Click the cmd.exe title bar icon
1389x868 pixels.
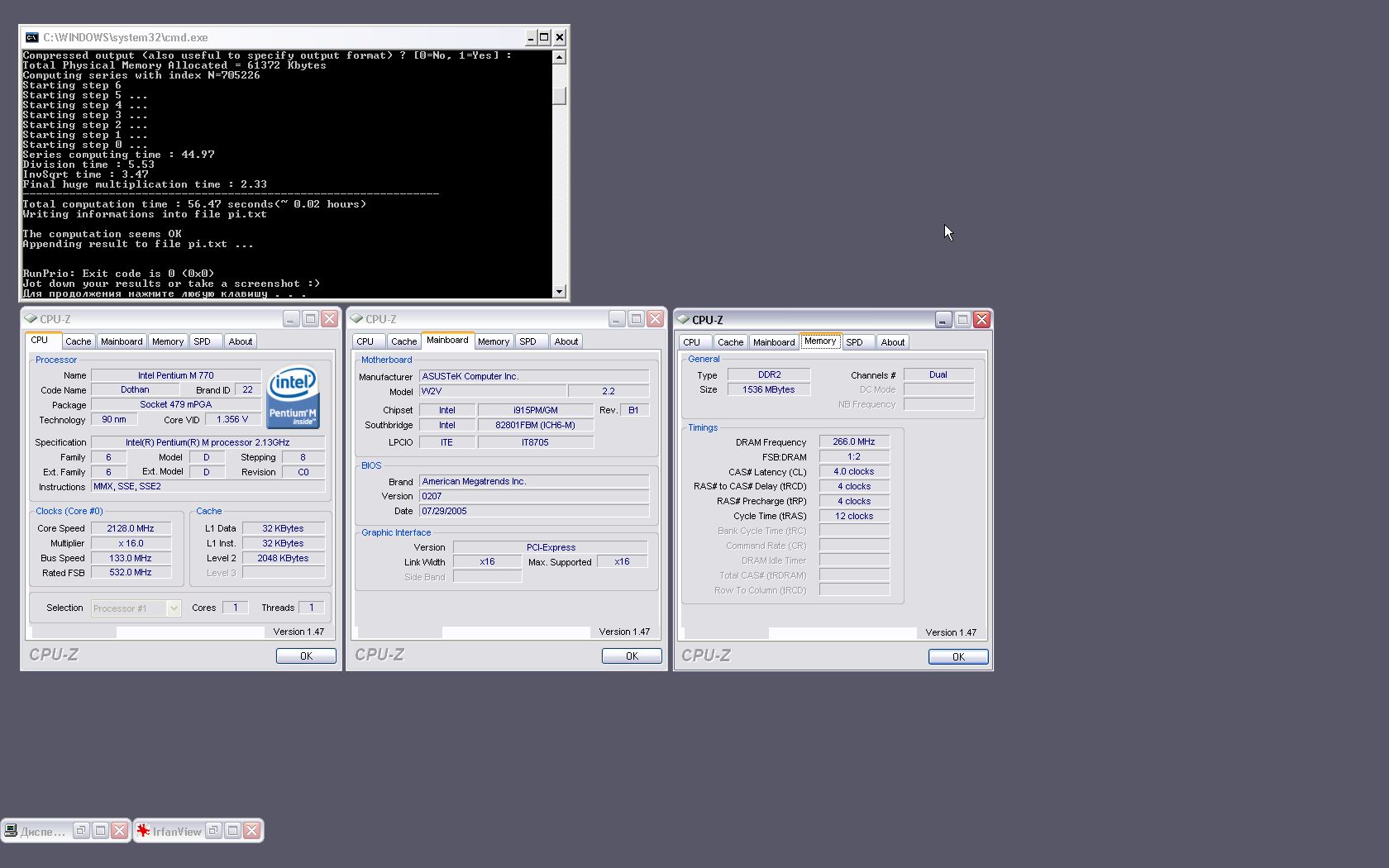pos(31,37)
